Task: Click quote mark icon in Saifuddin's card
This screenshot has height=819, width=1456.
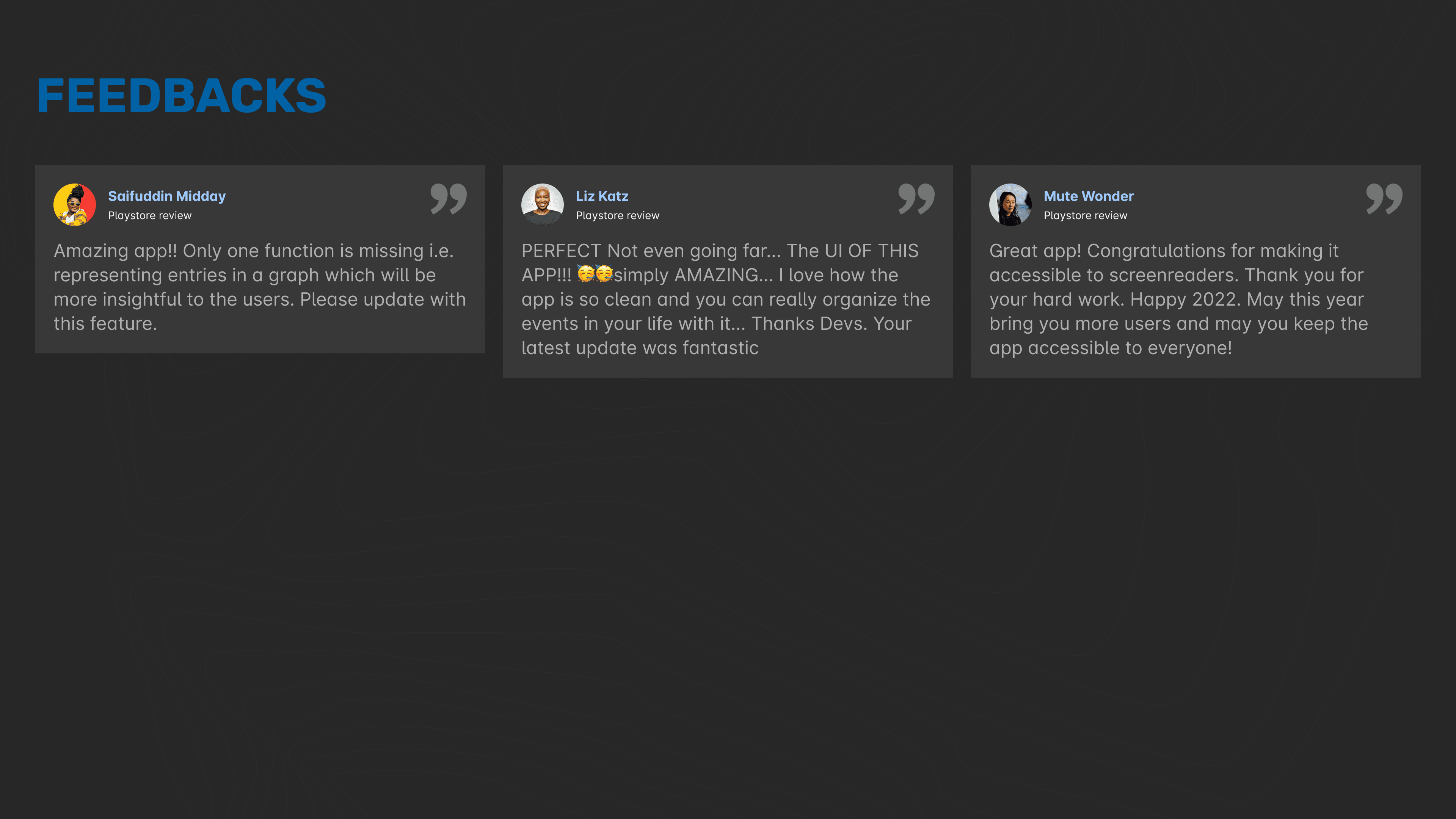Action: [x=448, y=198]
